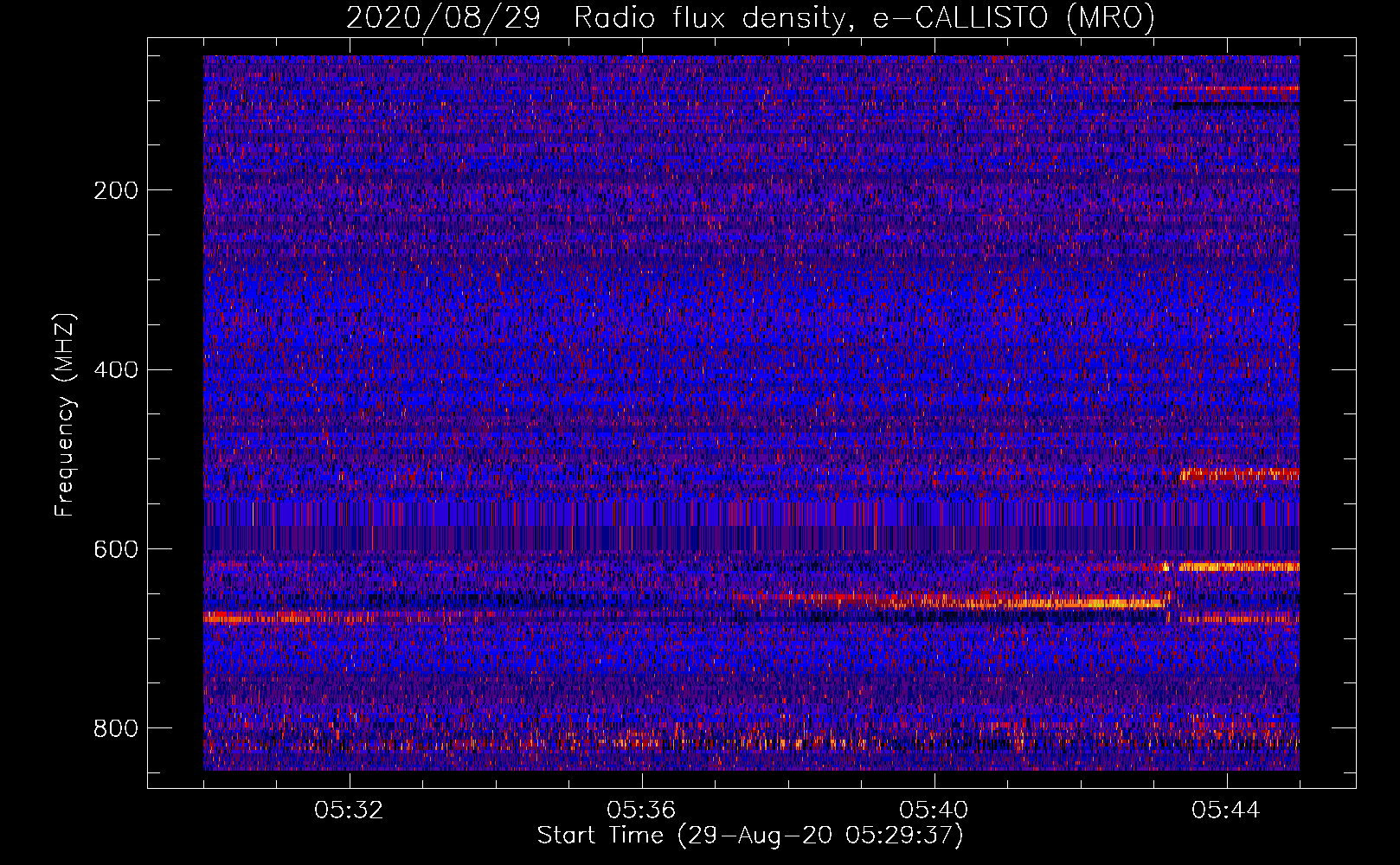Click the 'Start Time (29-Aug-20 05:29:37)' label

[750, 836]
